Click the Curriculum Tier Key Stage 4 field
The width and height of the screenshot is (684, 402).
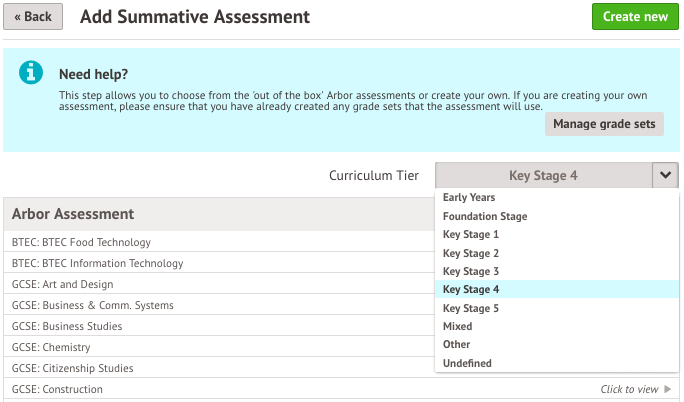point(544,175)
